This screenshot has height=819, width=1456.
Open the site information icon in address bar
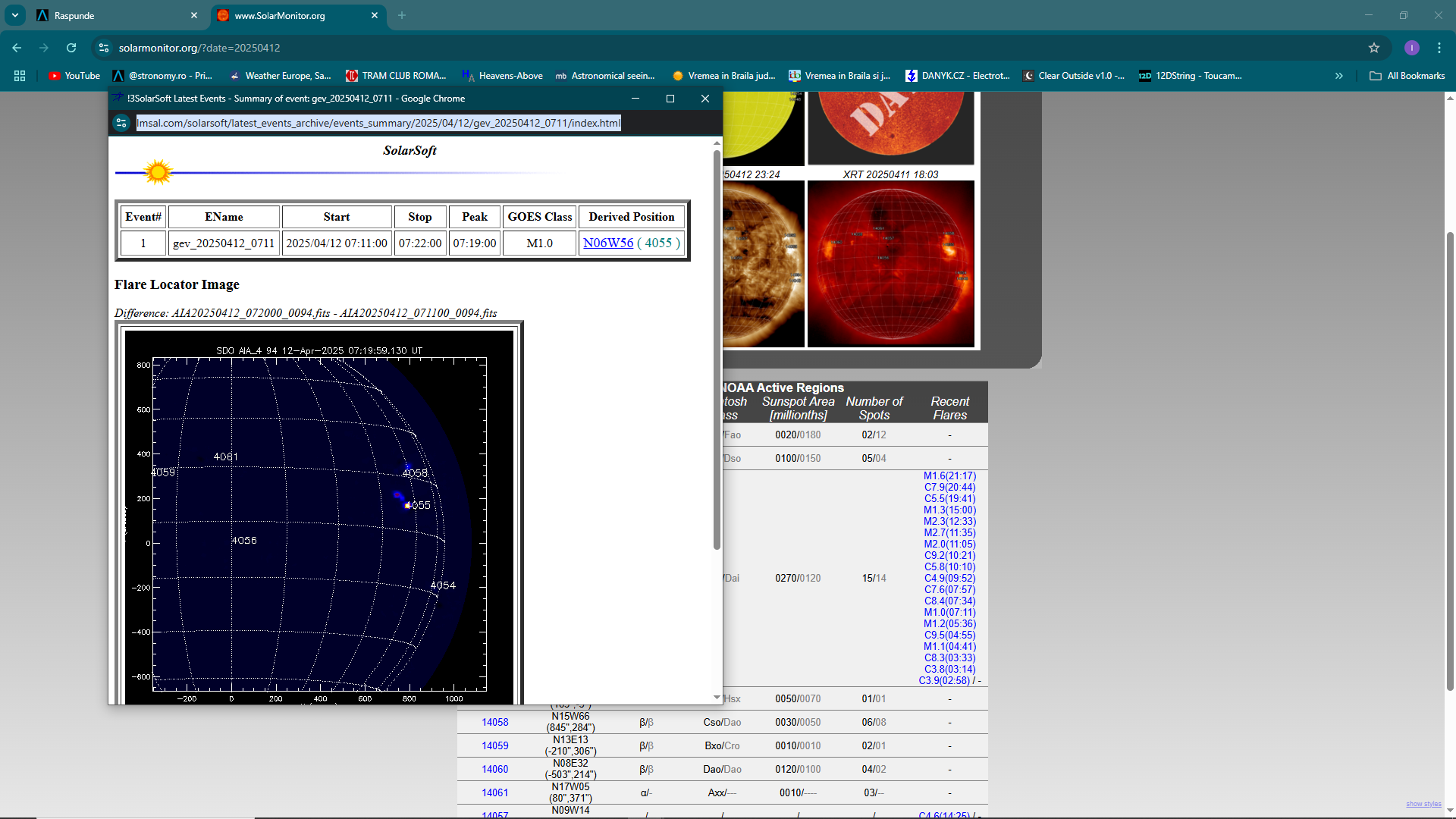(x=105, y=48)
